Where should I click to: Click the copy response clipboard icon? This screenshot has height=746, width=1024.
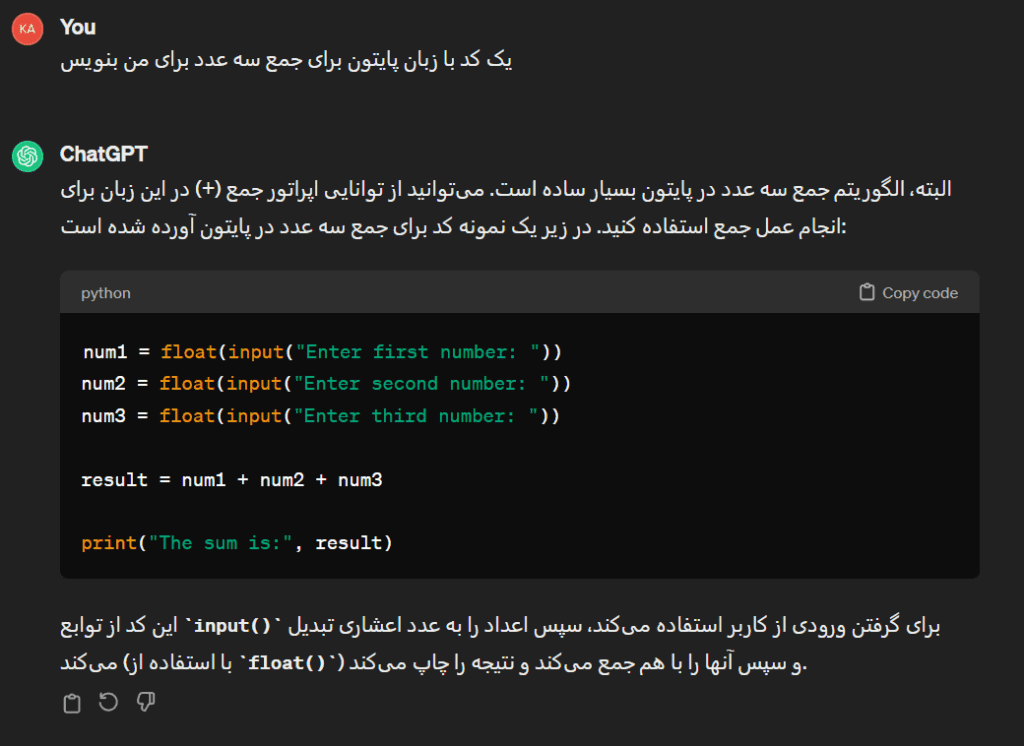click(72, 703)
